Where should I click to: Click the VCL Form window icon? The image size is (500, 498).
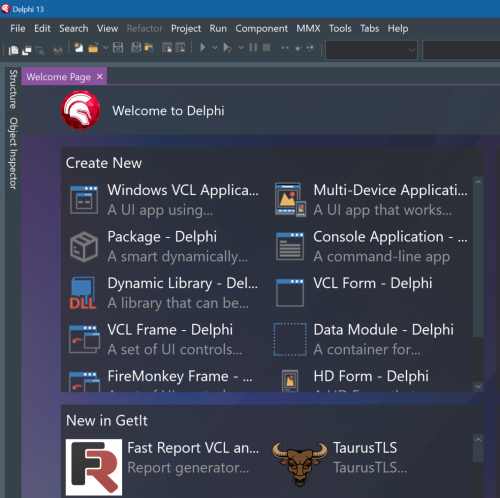coord(290,293)
